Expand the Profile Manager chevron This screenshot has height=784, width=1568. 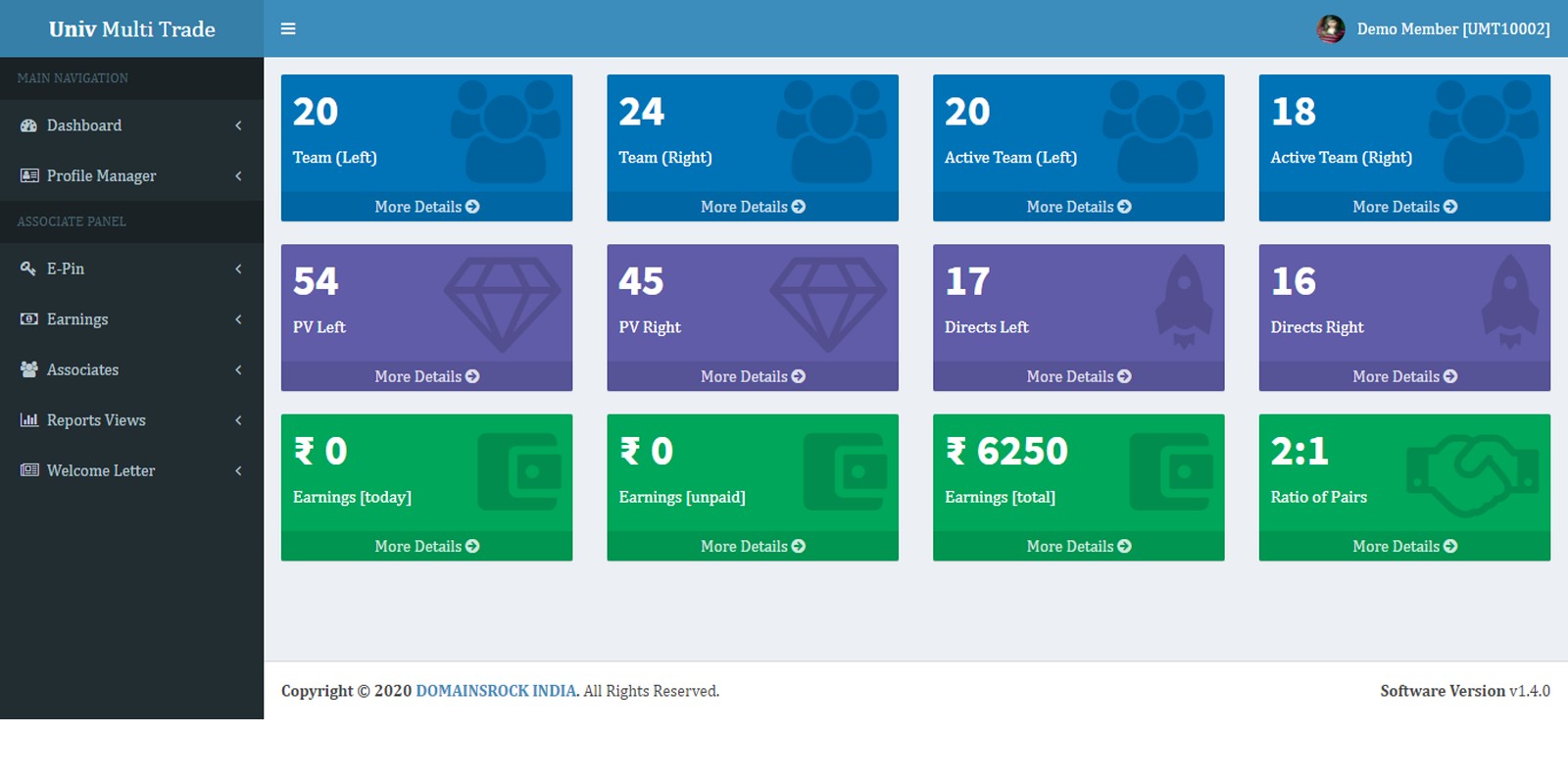pyautogui.click(x=238, y=175)
